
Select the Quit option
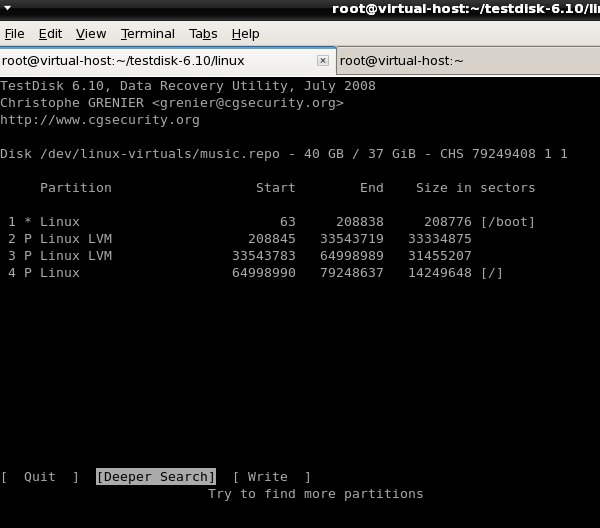(x=40, y=477)
